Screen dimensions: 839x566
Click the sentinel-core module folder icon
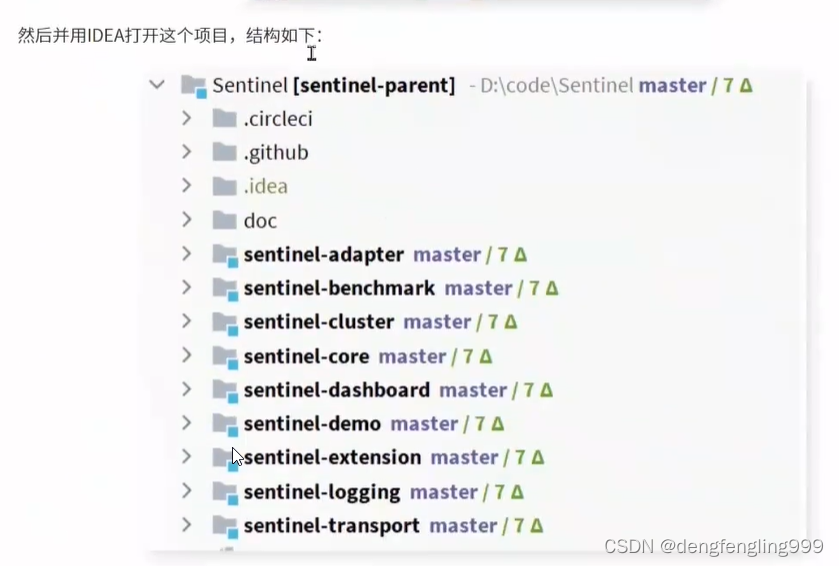pos(225,357)
